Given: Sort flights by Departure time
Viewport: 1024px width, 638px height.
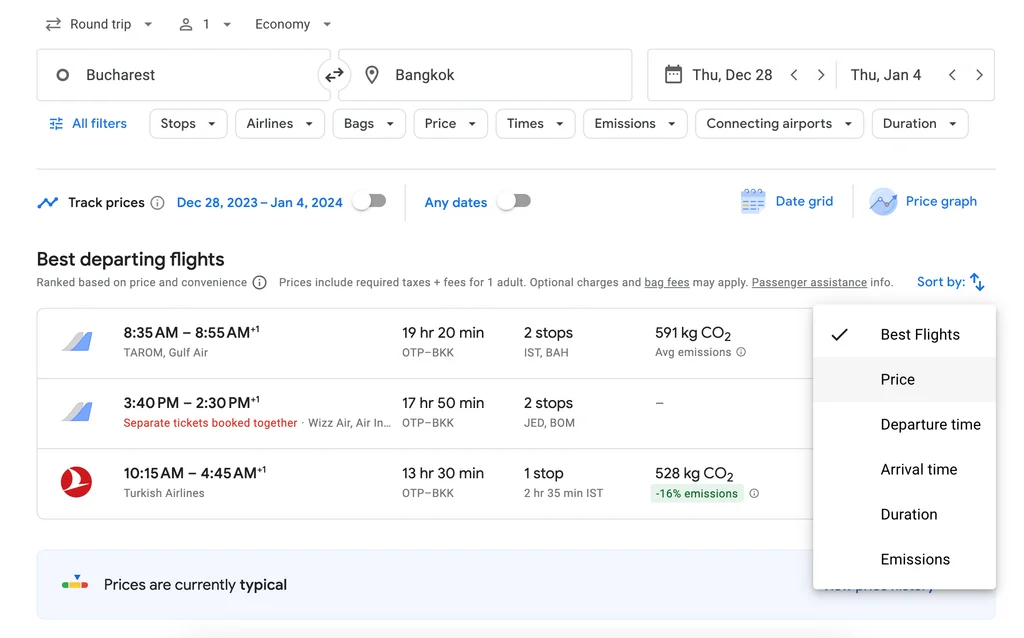Looking at the screenshot, I should pyautogui.click(x=904, y=424).
